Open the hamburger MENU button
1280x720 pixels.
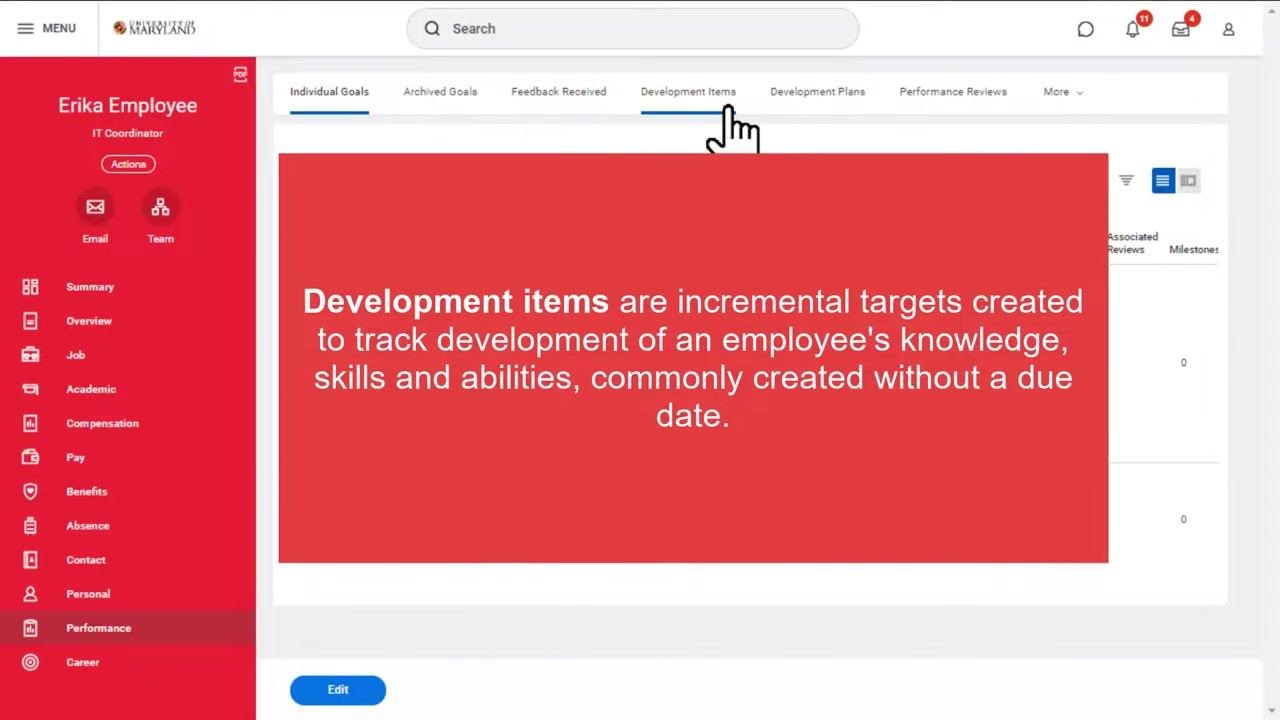tap(46, 28)
